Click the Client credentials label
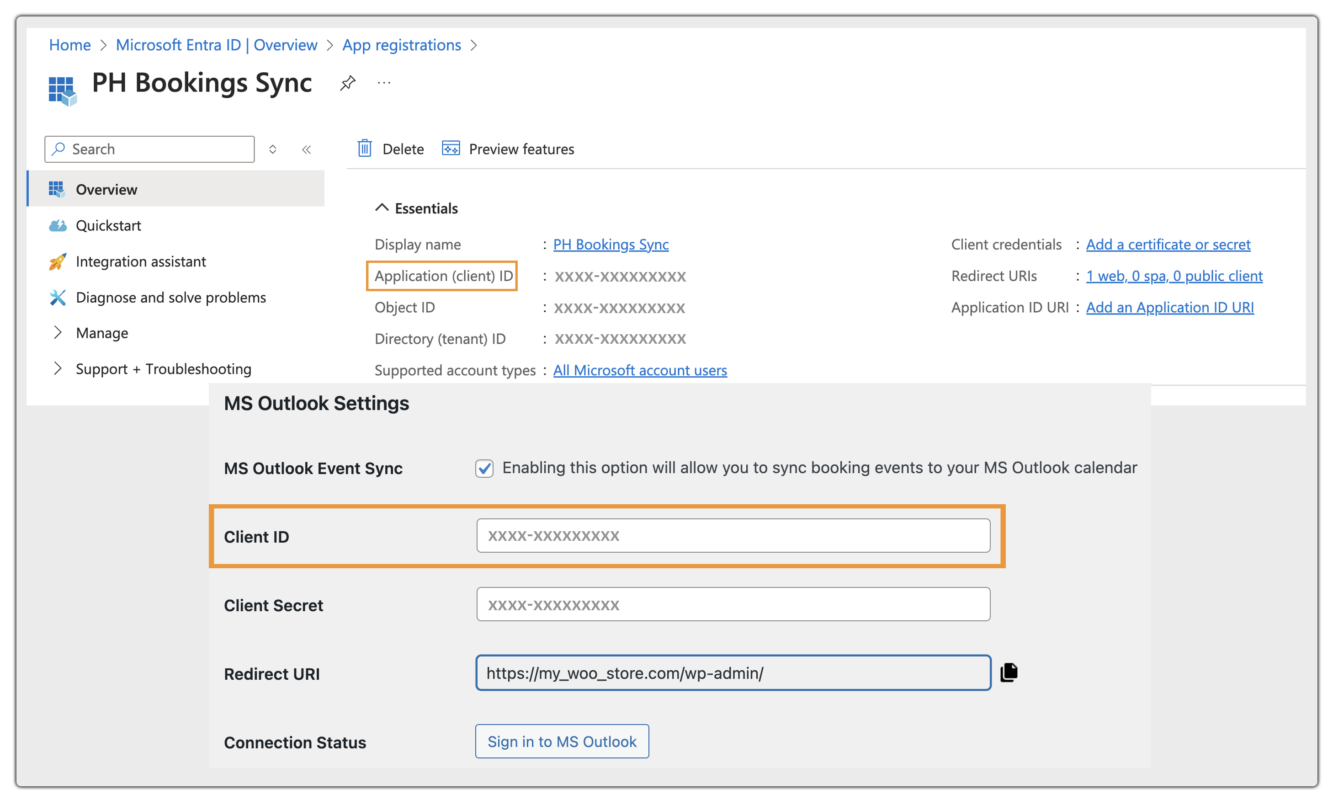The image size is (1333, 800). coord(1006,244)
